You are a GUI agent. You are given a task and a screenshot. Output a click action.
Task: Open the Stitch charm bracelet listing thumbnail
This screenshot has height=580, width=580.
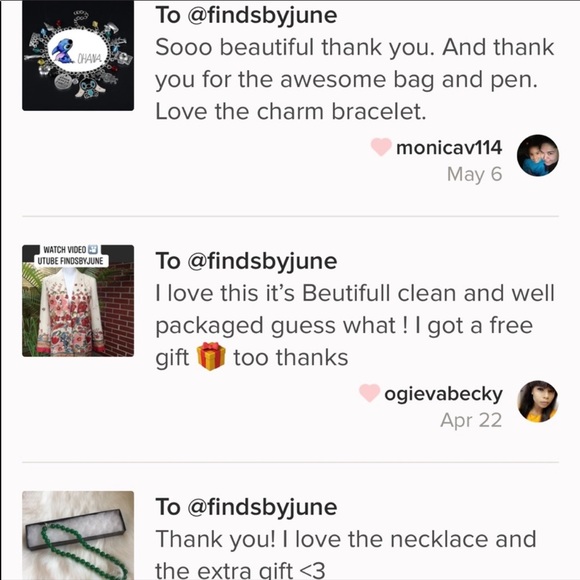pos(78,55)
